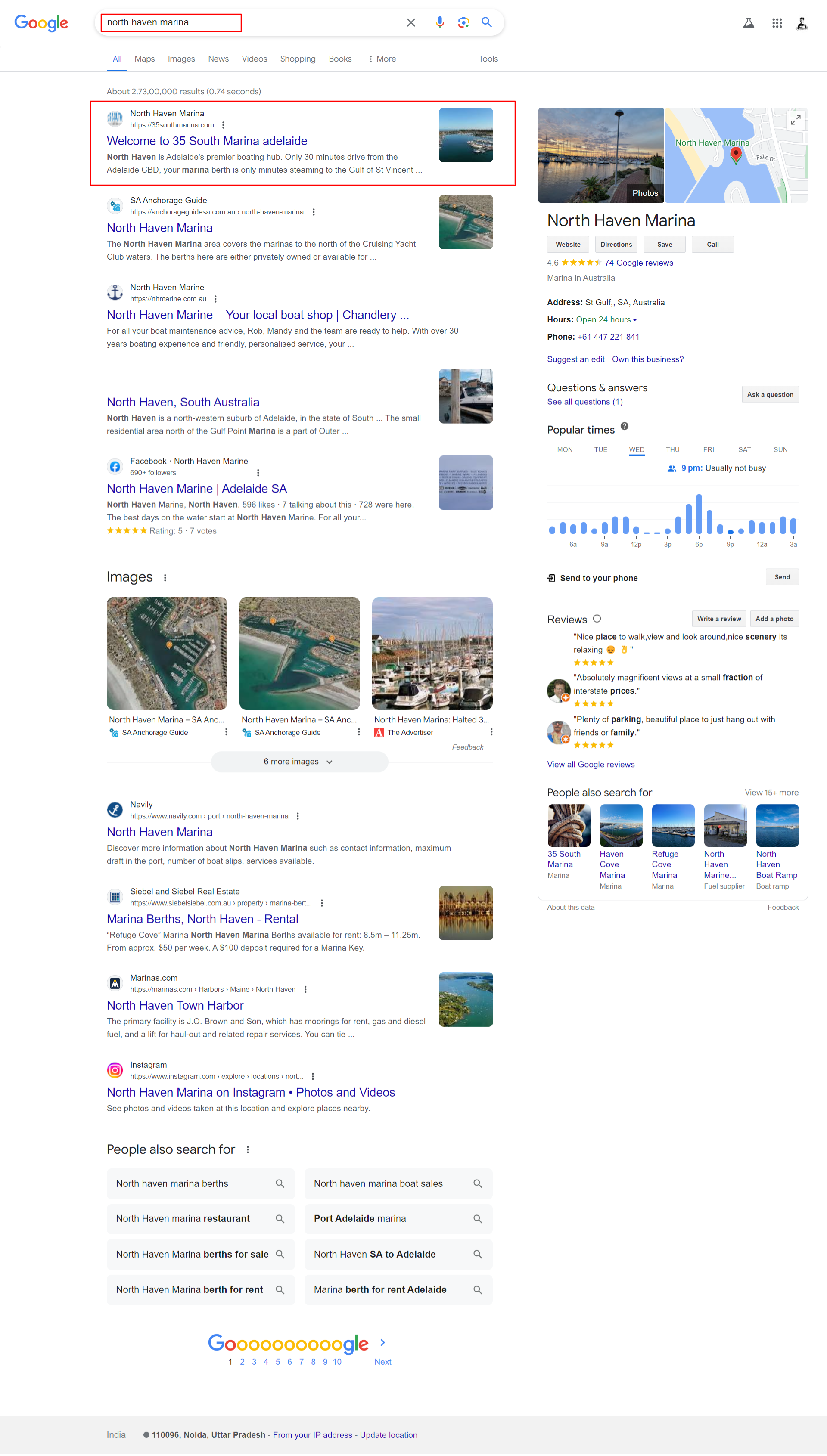Open the marina Photos thumbnail
Viewport: 827px width, 1456px height.
tap(601, 155)
